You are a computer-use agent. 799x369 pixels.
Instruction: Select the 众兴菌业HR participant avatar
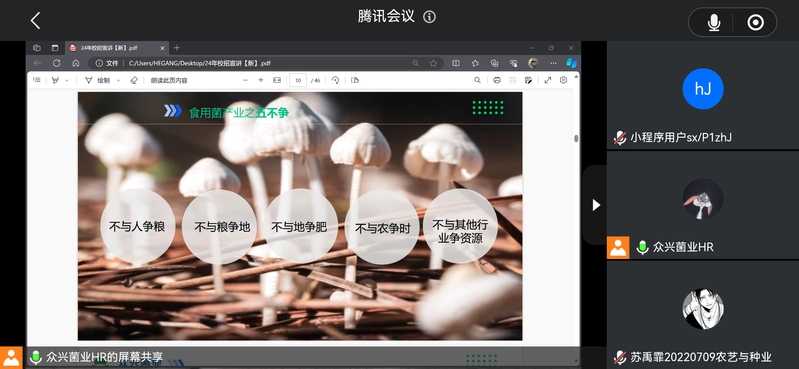click(703, 199)
